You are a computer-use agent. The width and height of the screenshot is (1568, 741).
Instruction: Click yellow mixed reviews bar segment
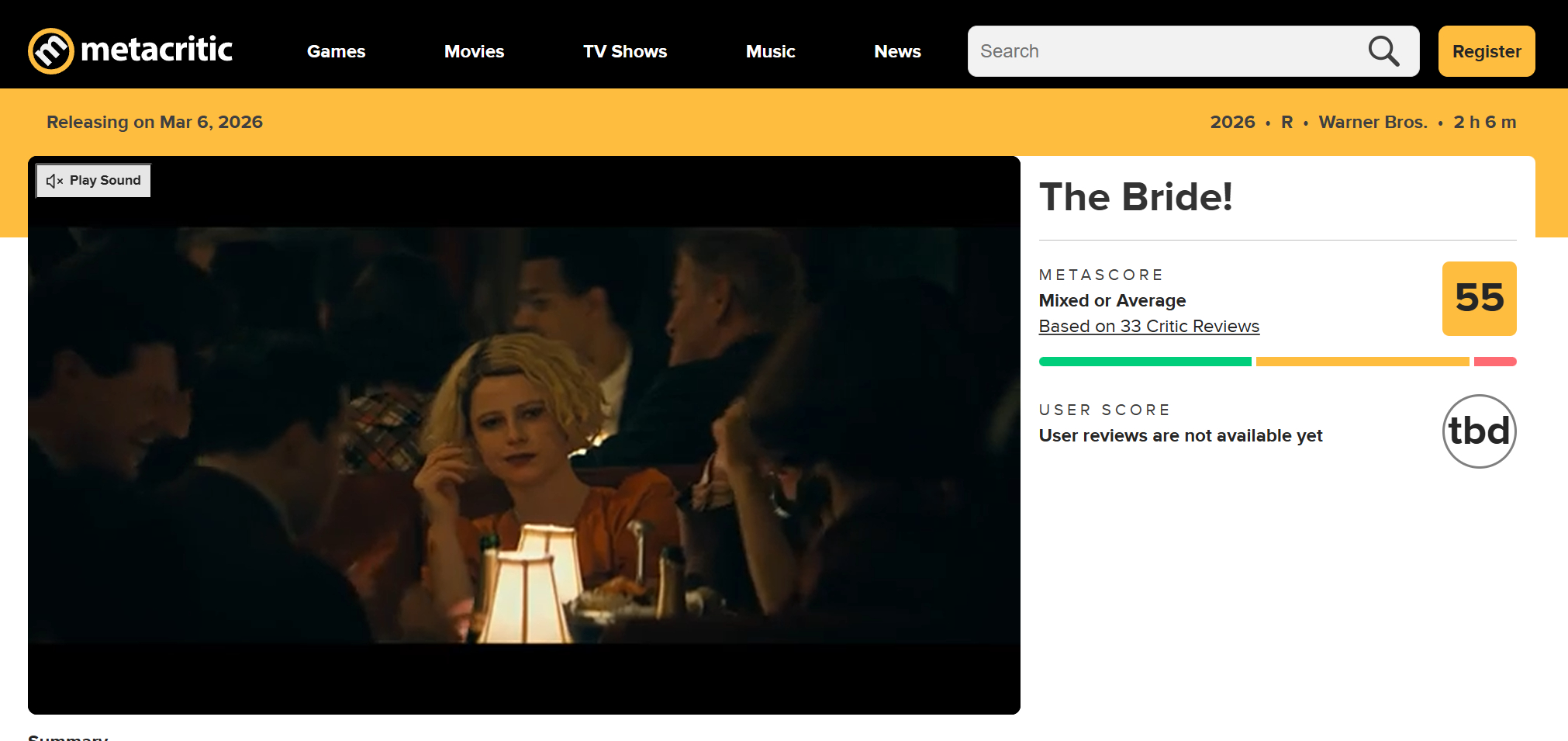pyautogui.click(x=1363, y=362)
